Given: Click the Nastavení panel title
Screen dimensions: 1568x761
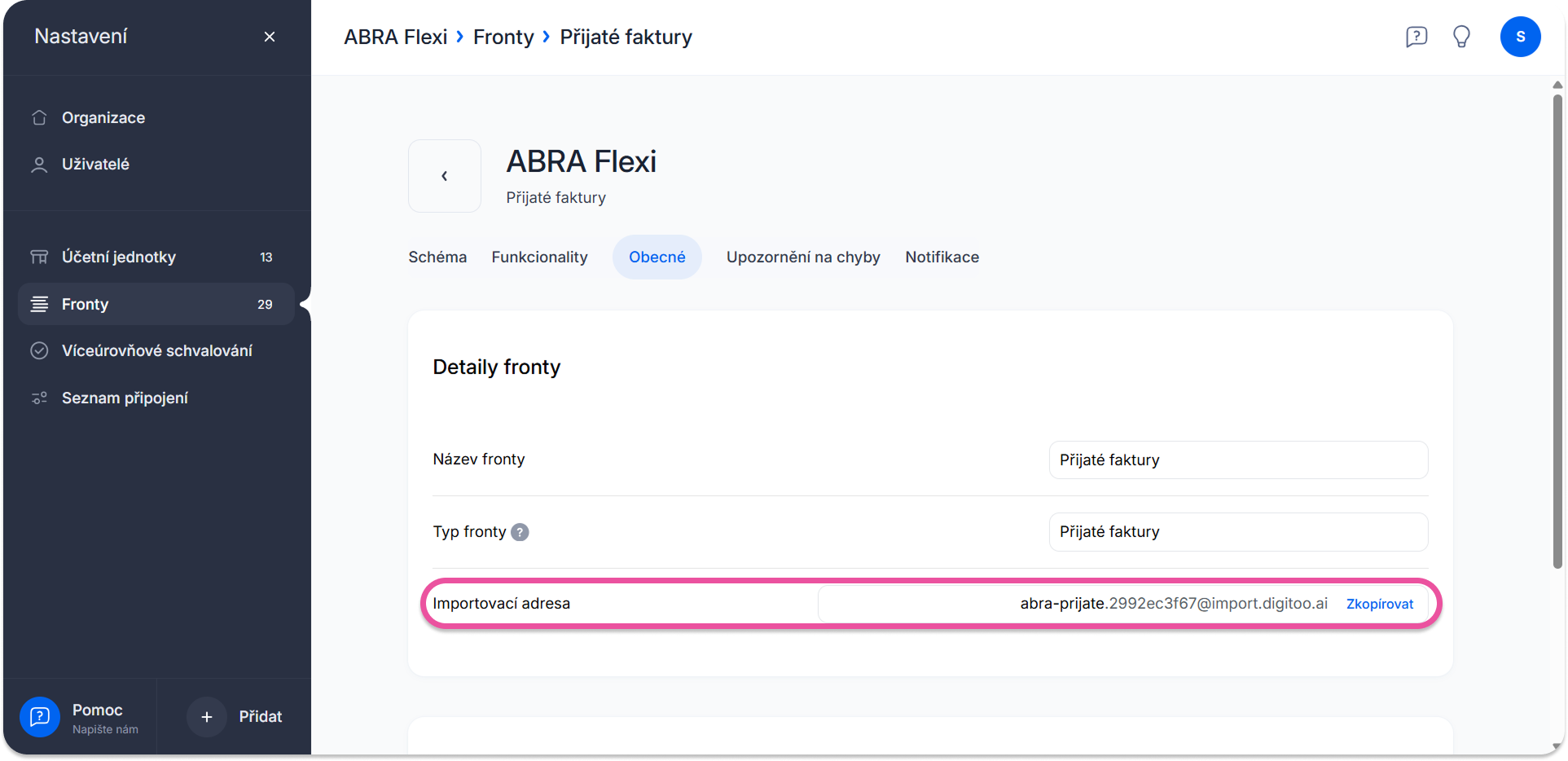Looking at the screenshot, I should [81, 37].
